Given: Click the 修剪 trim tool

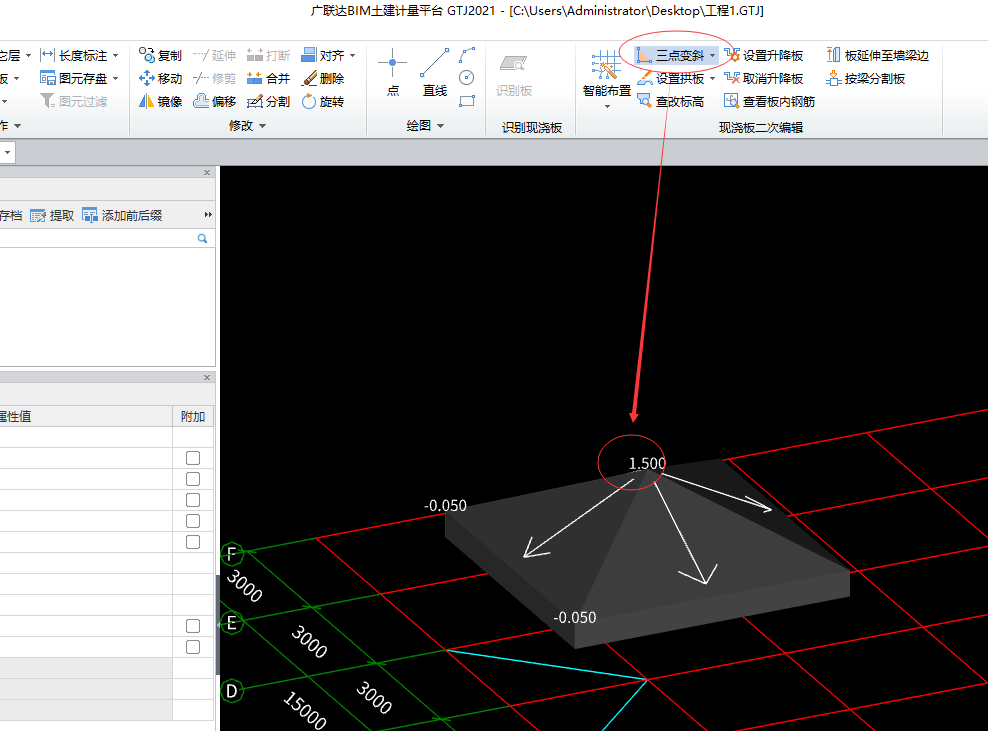Looking at the screenshot, I should [x=214, y=78].
